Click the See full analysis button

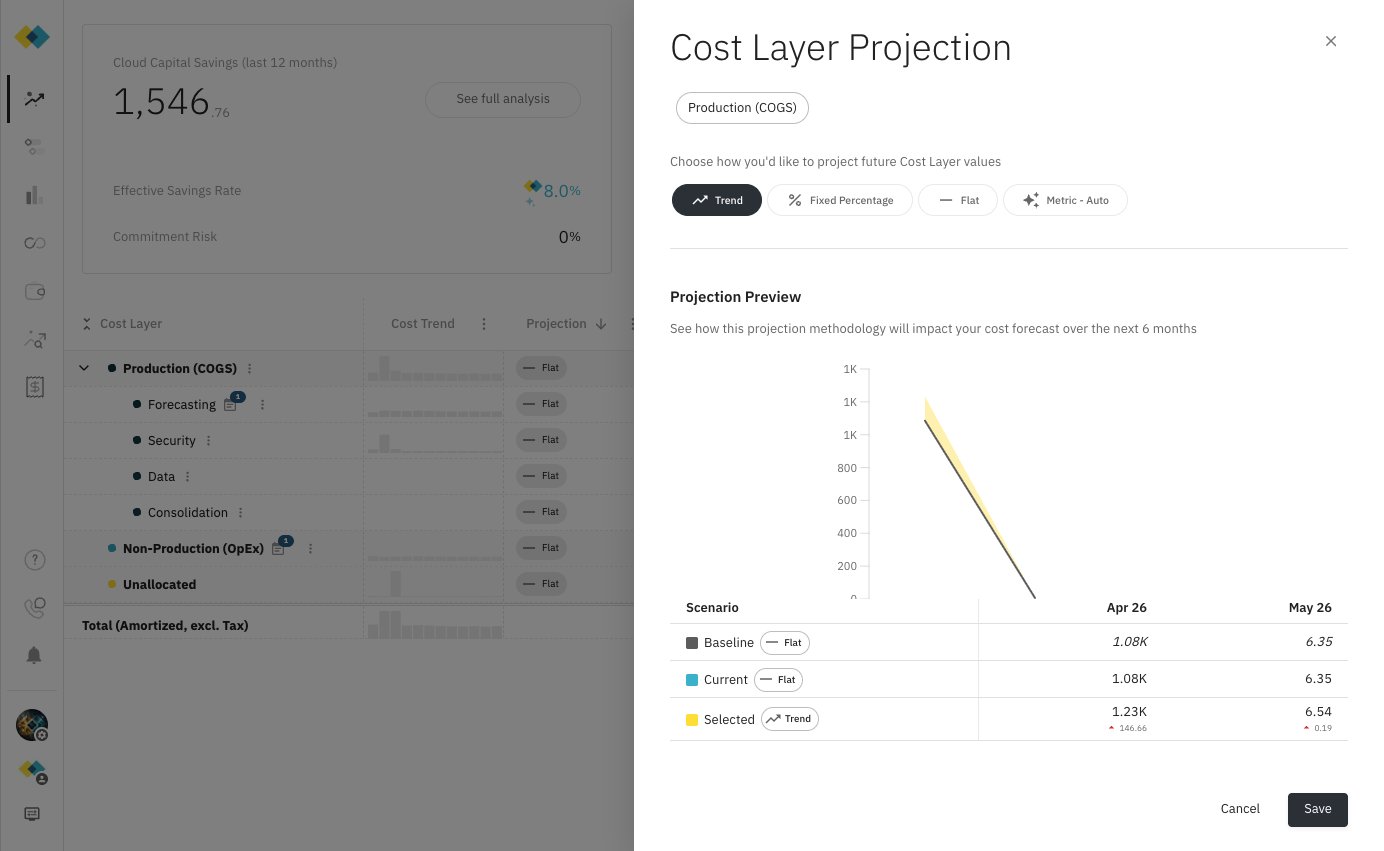click(x=503, y=99)
